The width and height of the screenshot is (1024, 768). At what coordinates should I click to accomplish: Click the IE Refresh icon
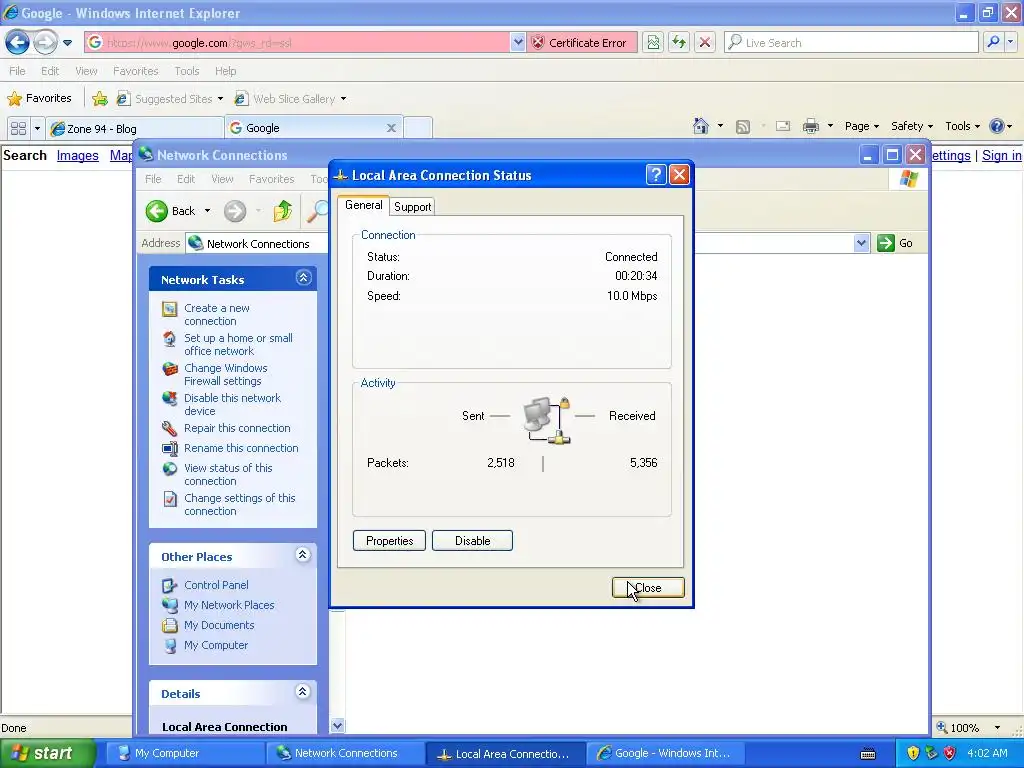tap(679, 42)
